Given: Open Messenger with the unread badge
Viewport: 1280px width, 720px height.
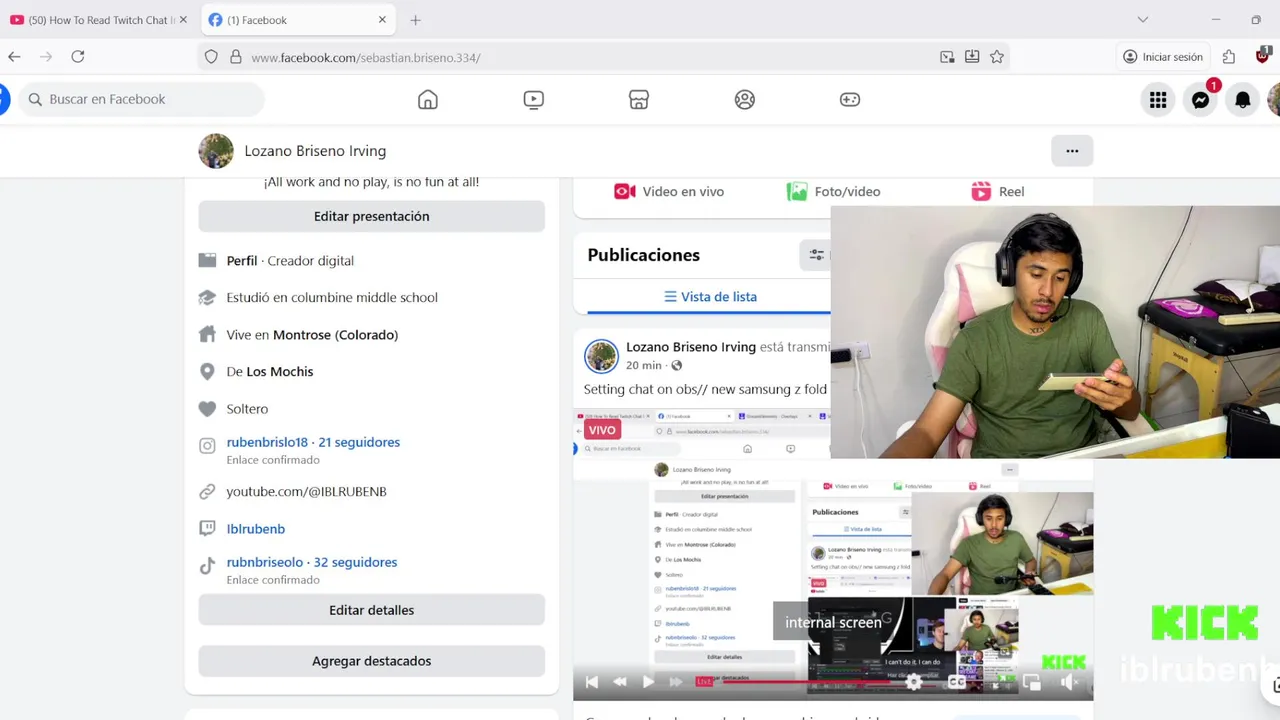Looking at the screenshot, I should coord(1200,99).
